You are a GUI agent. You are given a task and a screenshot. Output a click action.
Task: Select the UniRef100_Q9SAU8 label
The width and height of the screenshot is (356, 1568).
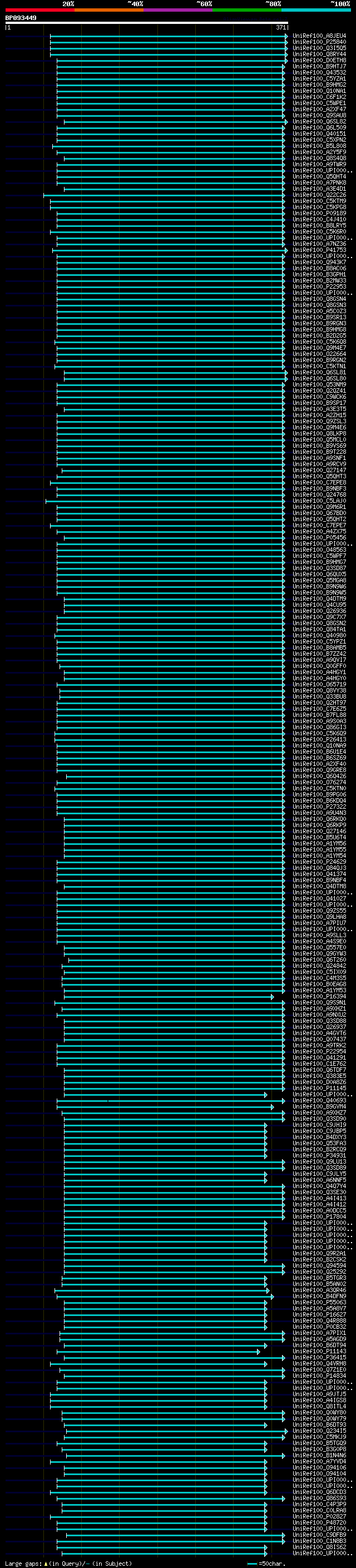pyautogui.click(x=319, y=116)
